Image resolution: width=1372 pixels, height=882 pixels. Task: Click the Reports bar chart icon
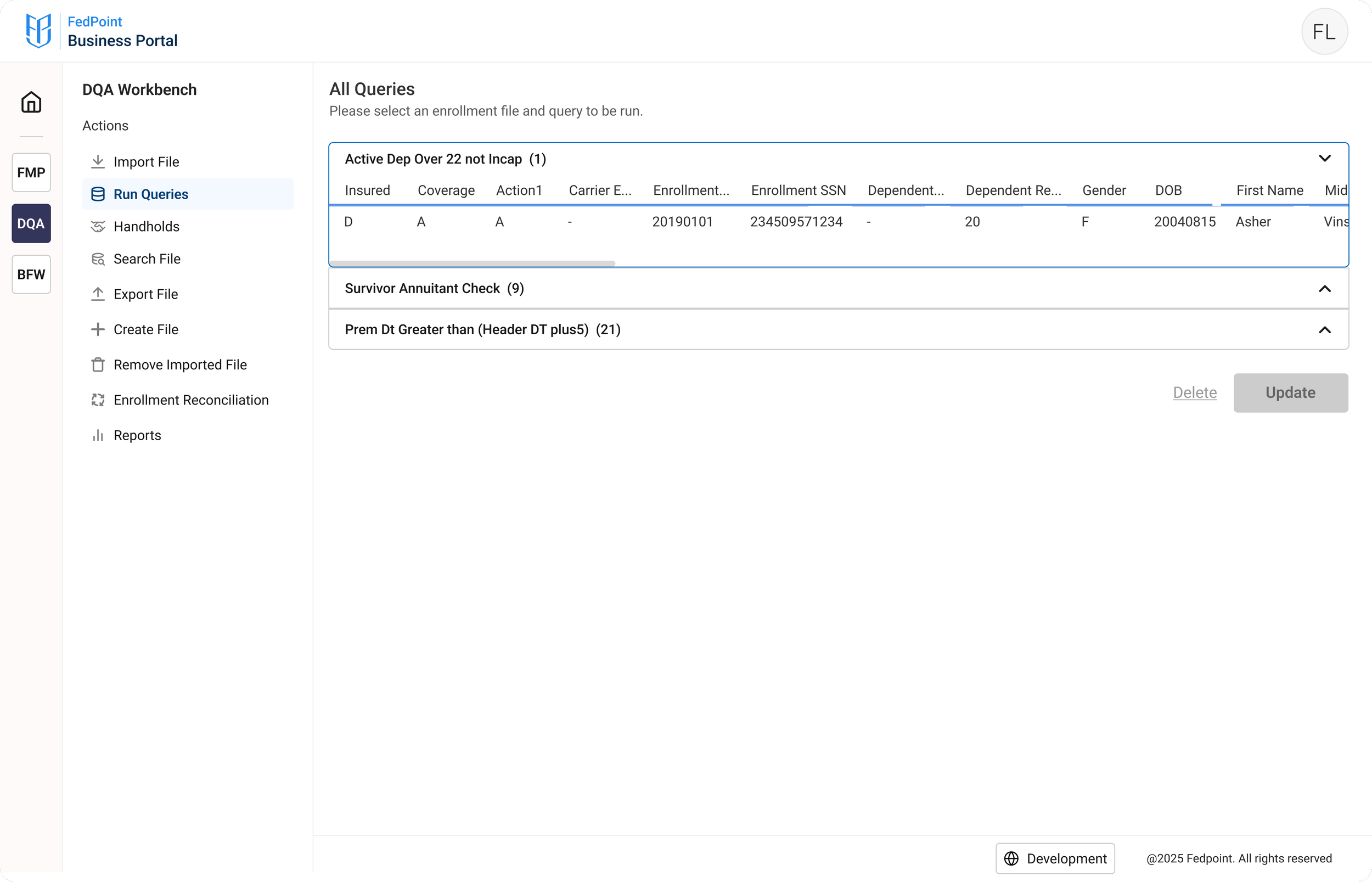click(x=98, y=435)
